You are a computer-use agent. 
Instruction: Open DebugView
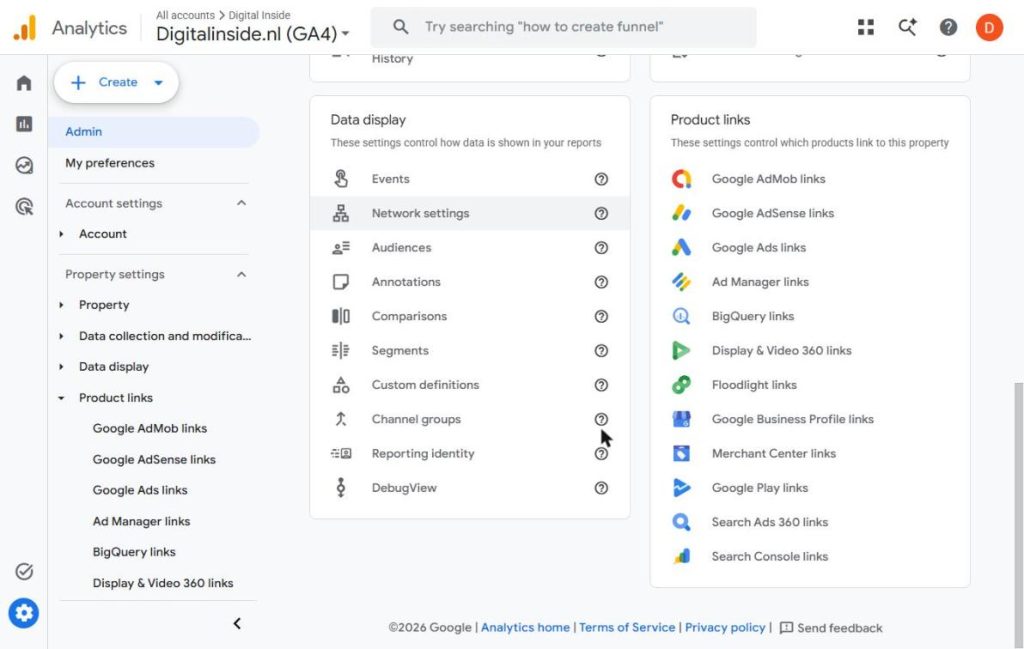pyautogui.click(x=470, y=488)
